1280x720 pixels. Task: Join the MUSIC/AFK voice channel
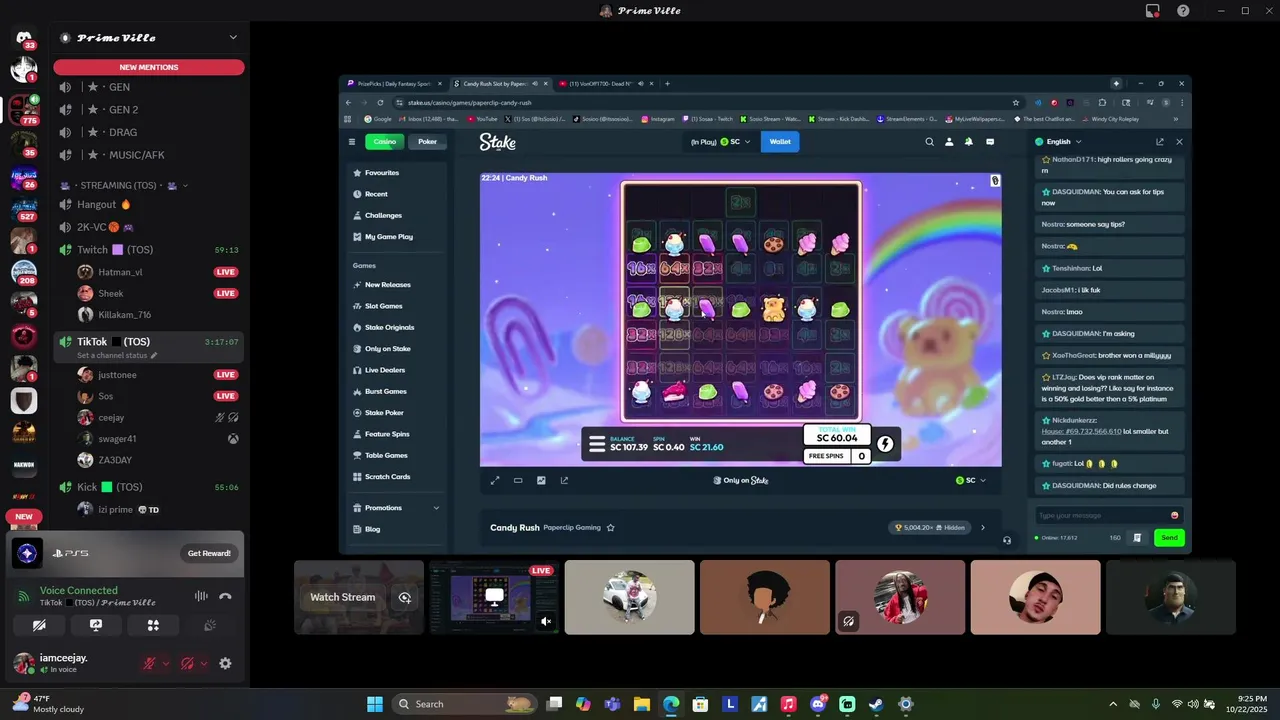coord(149,155)
